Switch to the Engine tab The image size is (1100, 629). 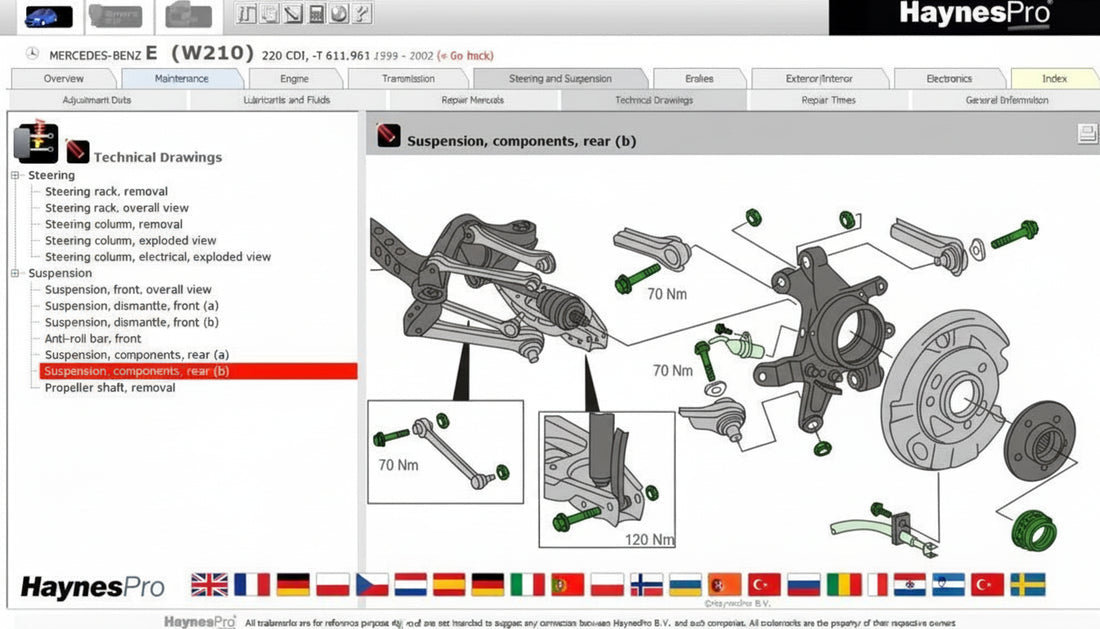pos(294,79)
